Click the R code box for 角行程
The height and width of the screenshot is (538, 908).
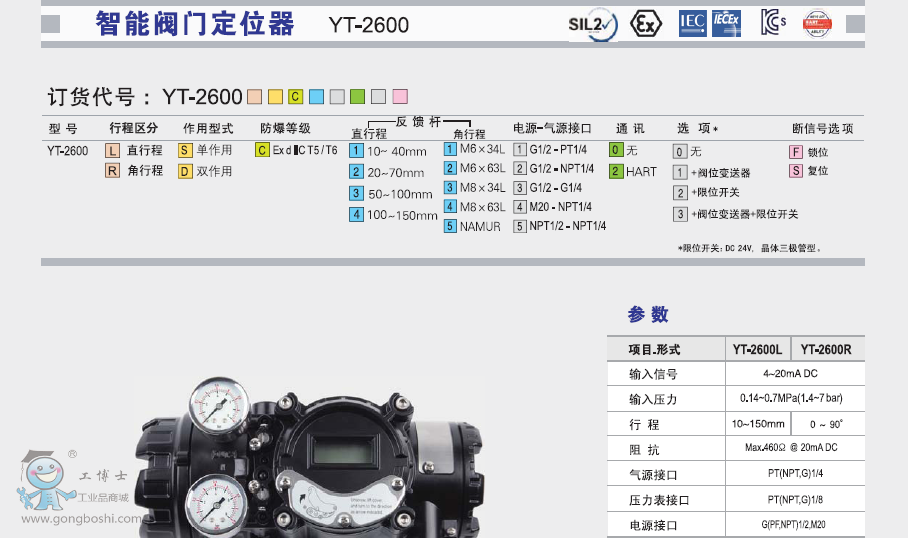[112, 171]
